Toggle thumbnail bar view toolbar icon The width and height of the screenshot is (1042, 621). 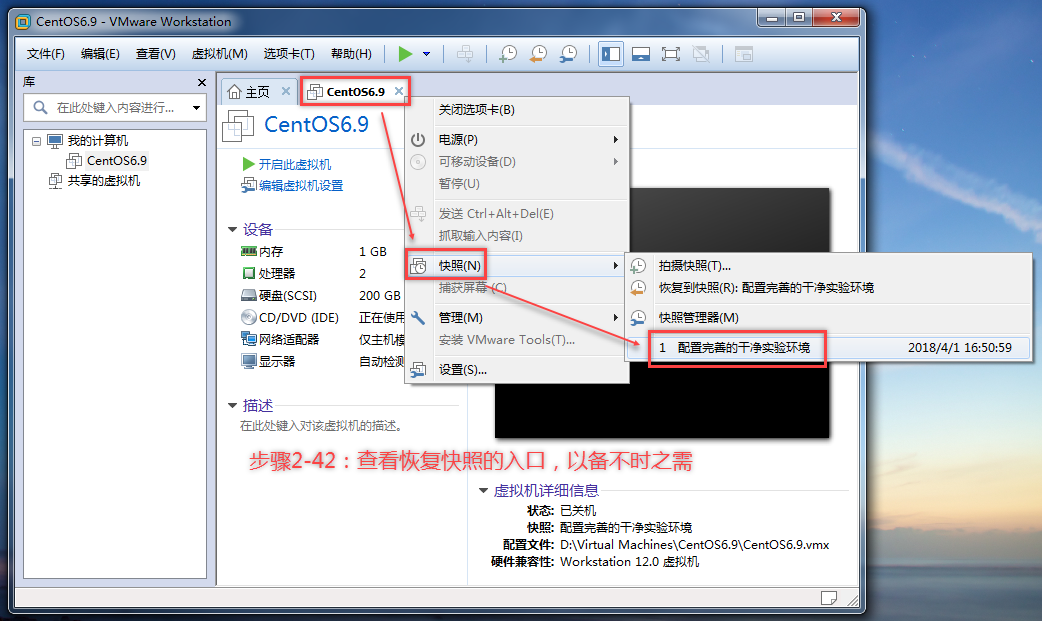point(641,54)
